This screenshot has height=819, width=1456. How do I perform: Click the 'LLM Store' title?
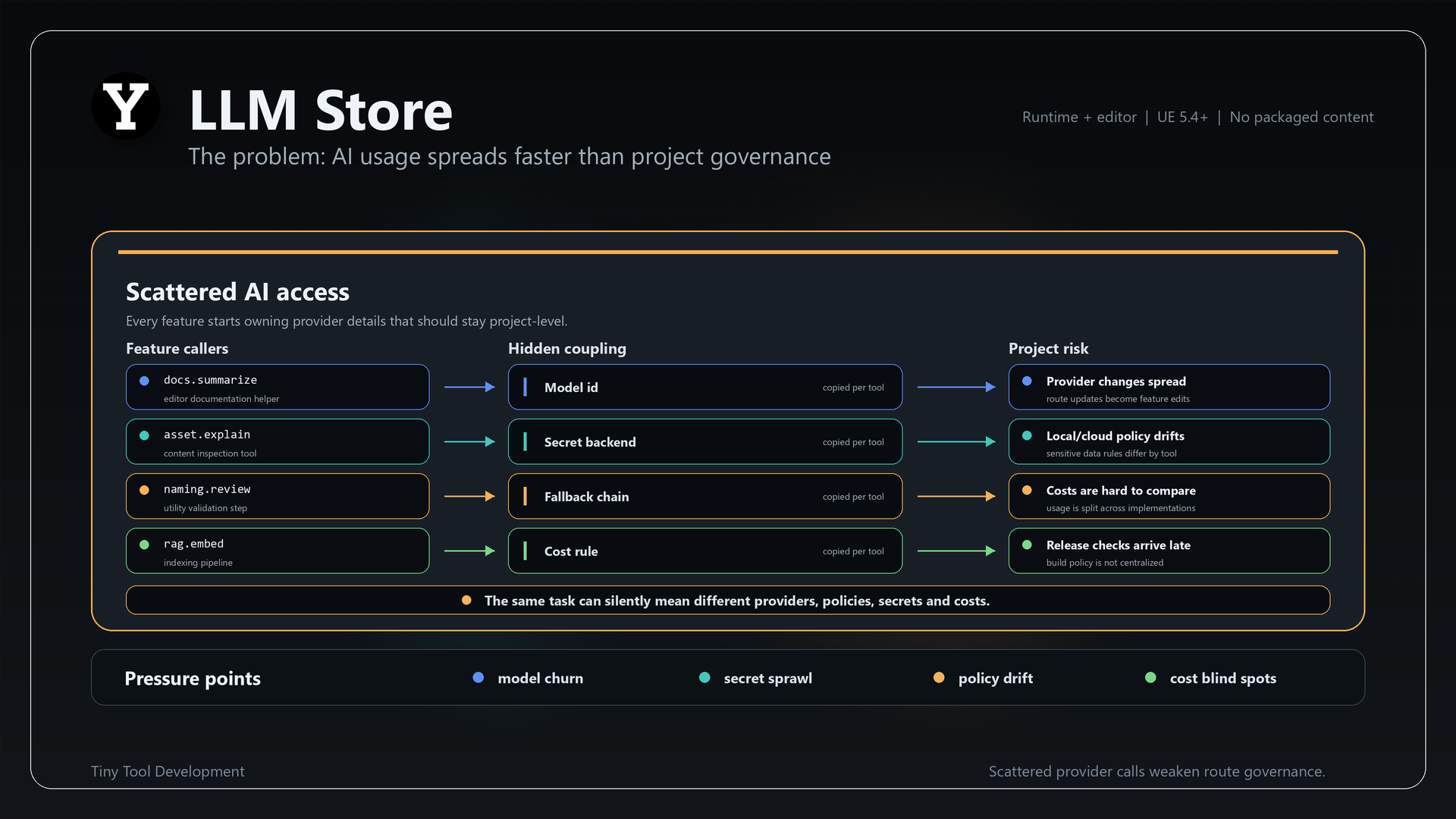pyautogui.click(x=321, y=110)
